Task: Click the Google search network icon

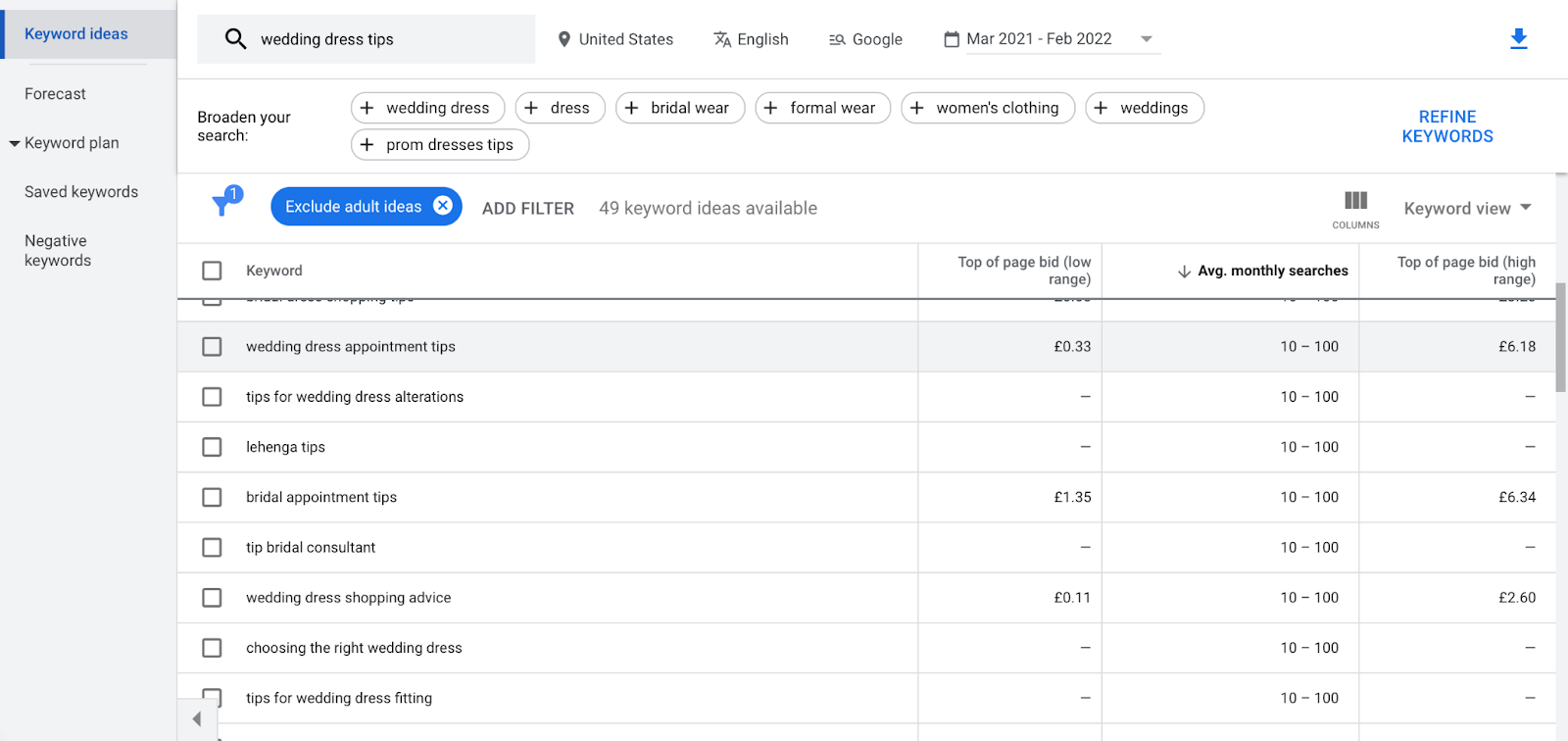Action: coord(837,39)
